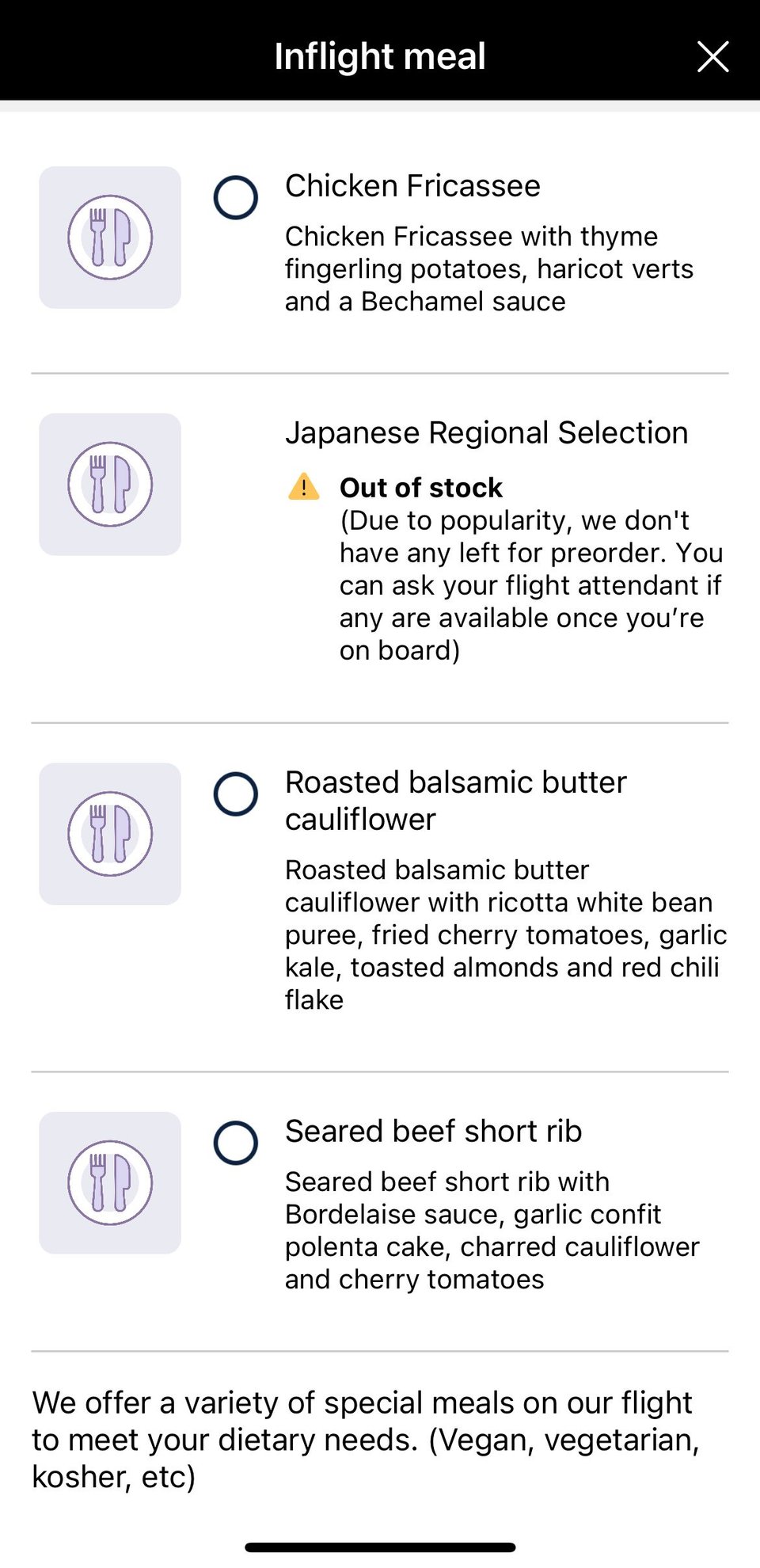Tap the Roasted balsamic butter cauliflower plate icon
This screenshot has width=760, height=1568.
click(110, 834)
